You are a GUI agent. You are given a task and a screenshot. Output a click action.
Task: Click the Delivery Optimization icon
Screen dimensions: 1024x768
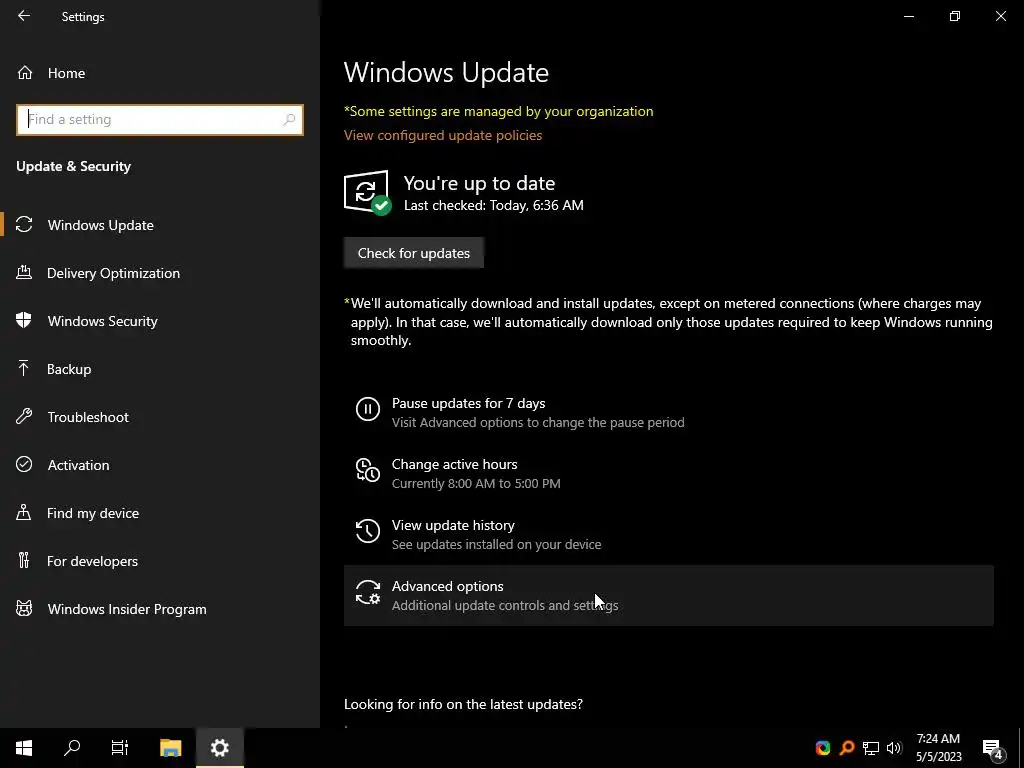pos(24,272)
